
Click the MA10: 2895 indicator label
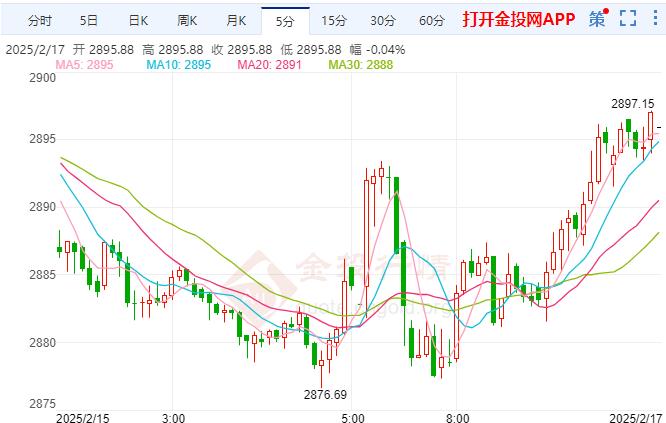[178, 65]
